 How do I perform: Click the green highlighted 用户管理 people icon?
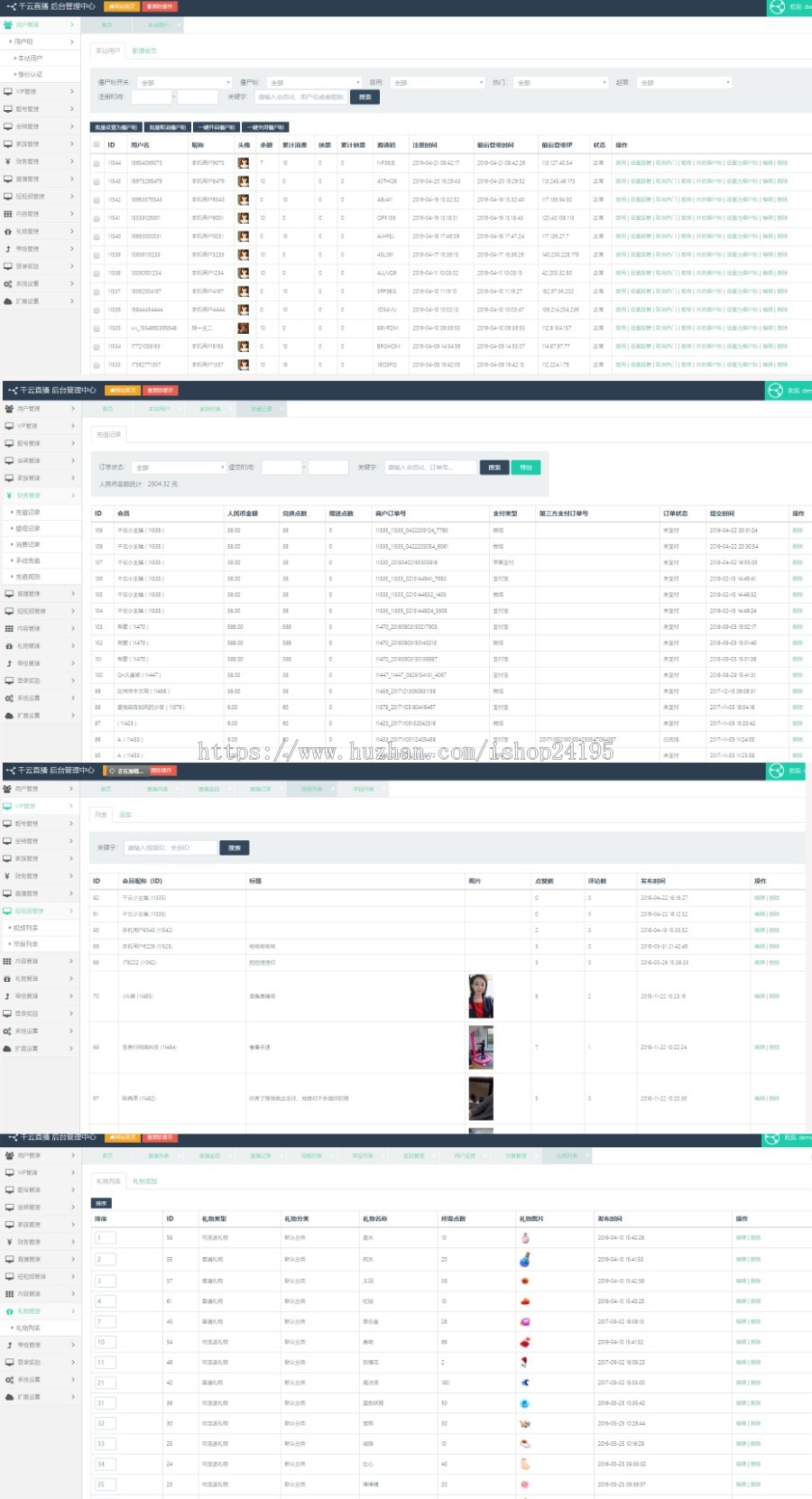coord(8,24)
